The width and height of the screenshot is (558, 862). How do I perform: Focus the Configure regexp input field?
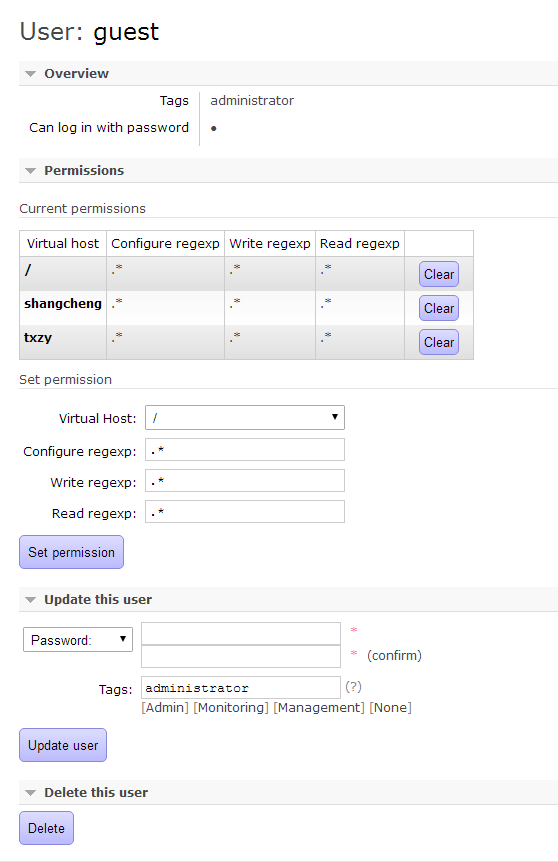[x=245, y=450]
